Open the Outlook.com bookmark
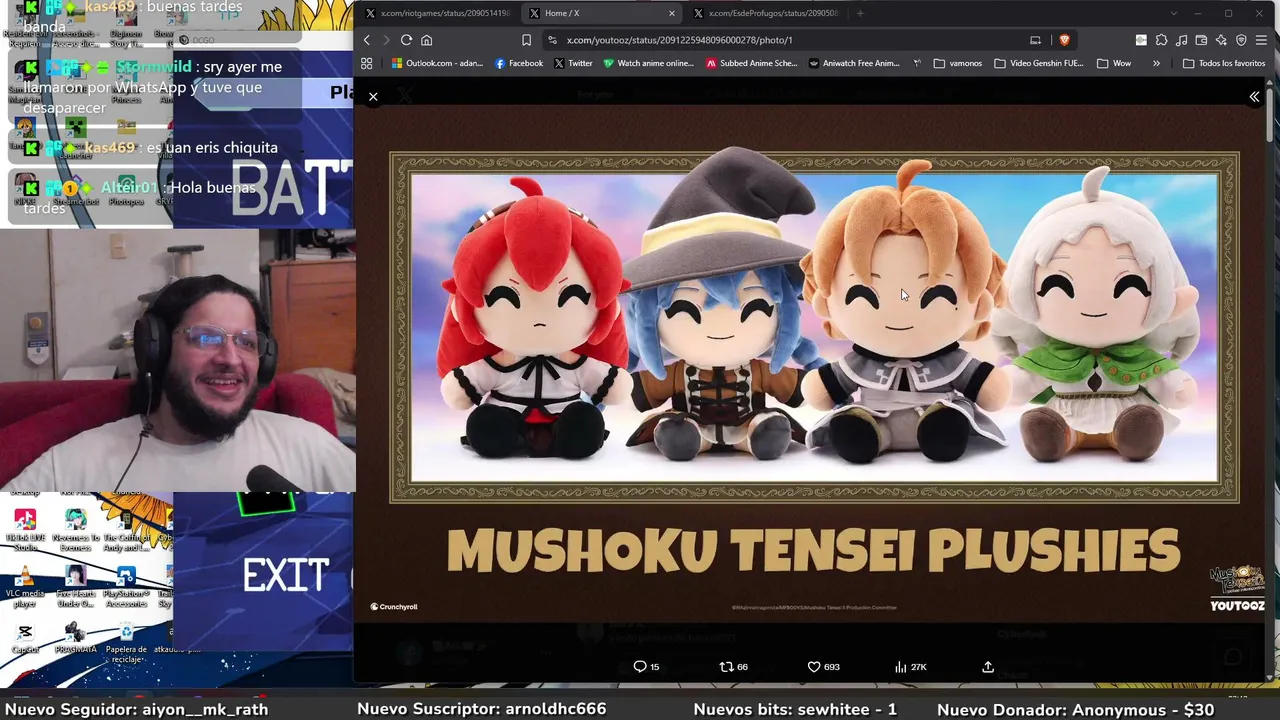The width and height of the screenshot is (1280, 720). coord(437,63)
